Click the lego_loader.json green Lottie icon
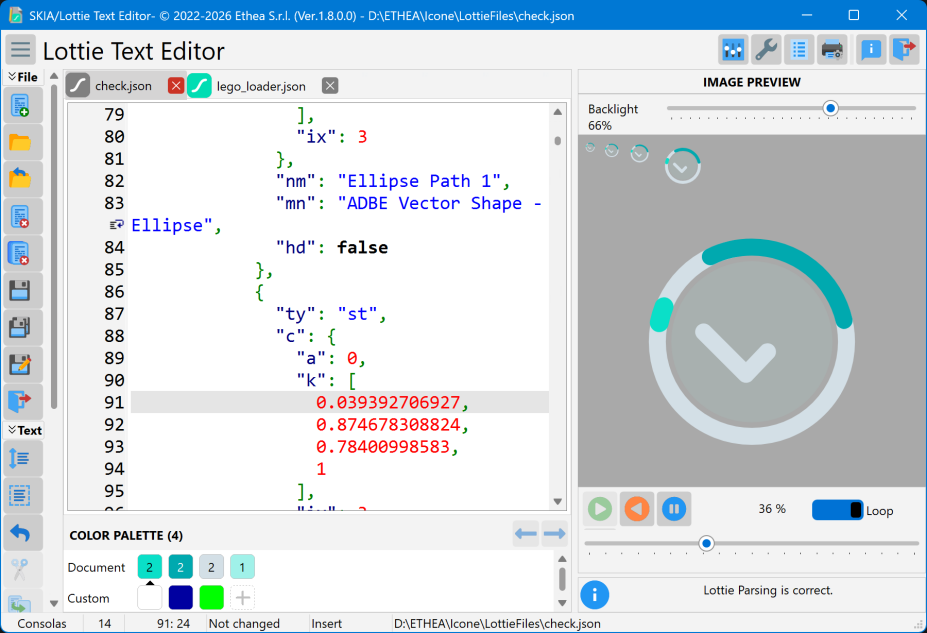Image resolution: width=927 pixels, height=633 pixels. [200, 86]
